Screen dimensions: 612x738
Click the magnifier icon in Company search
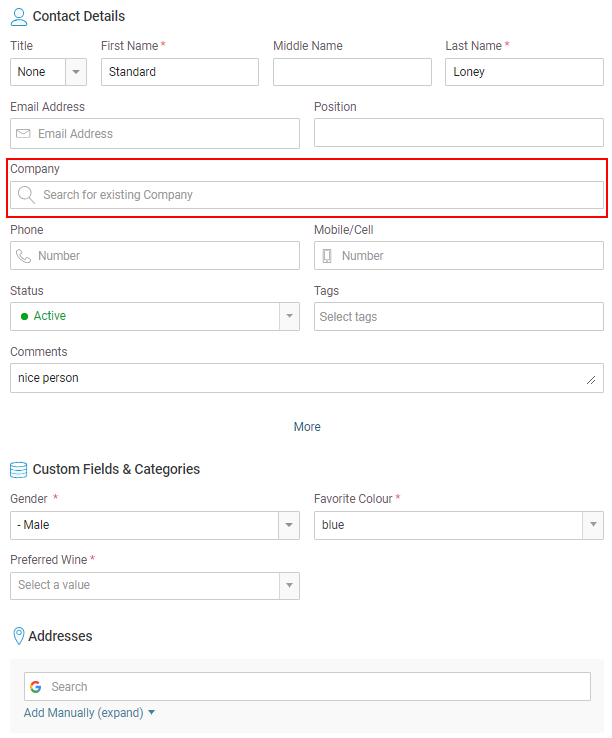tap(27, 195)
